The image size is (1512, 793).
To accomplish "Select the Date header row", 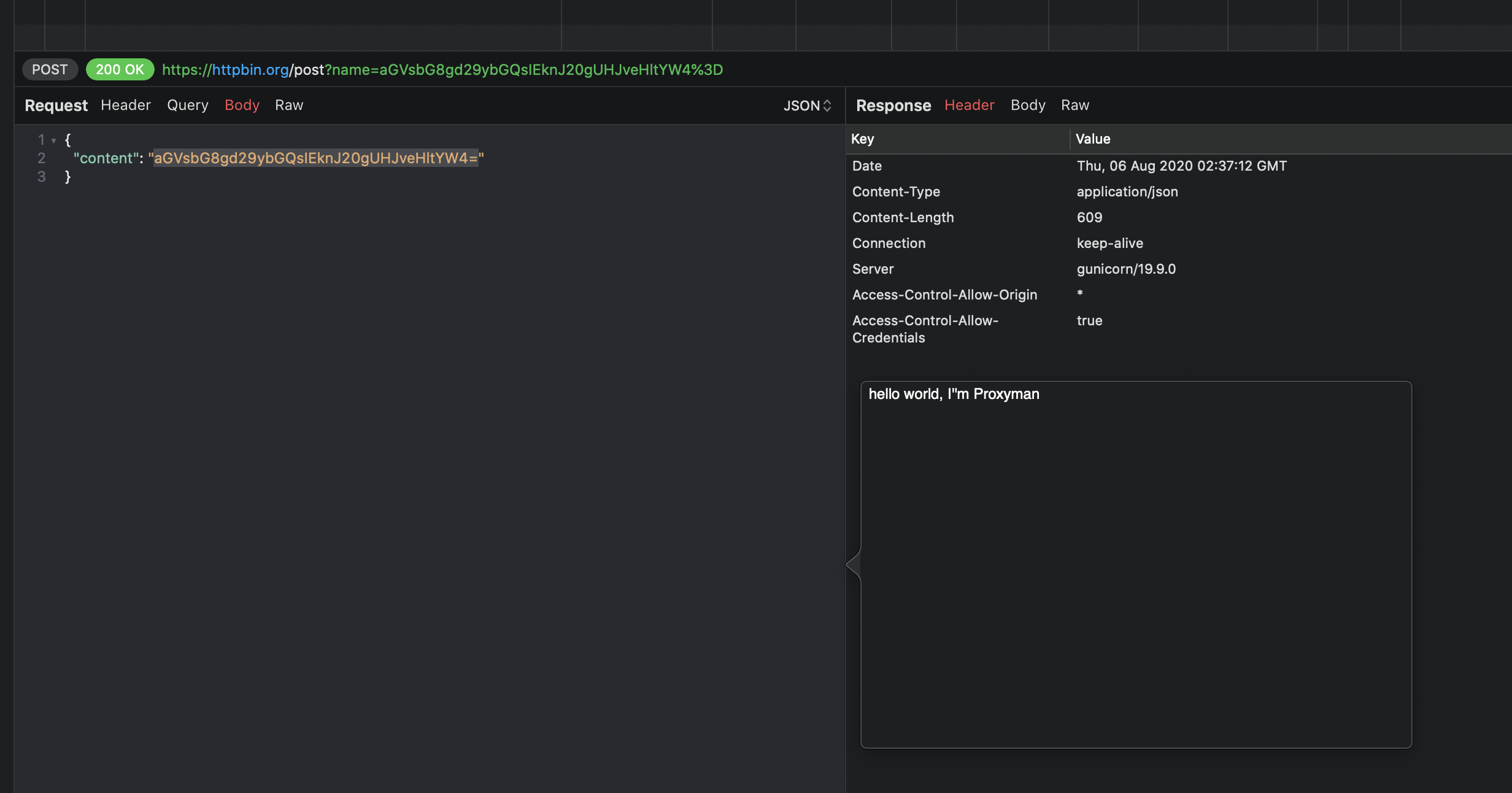I will coord(867,166).
